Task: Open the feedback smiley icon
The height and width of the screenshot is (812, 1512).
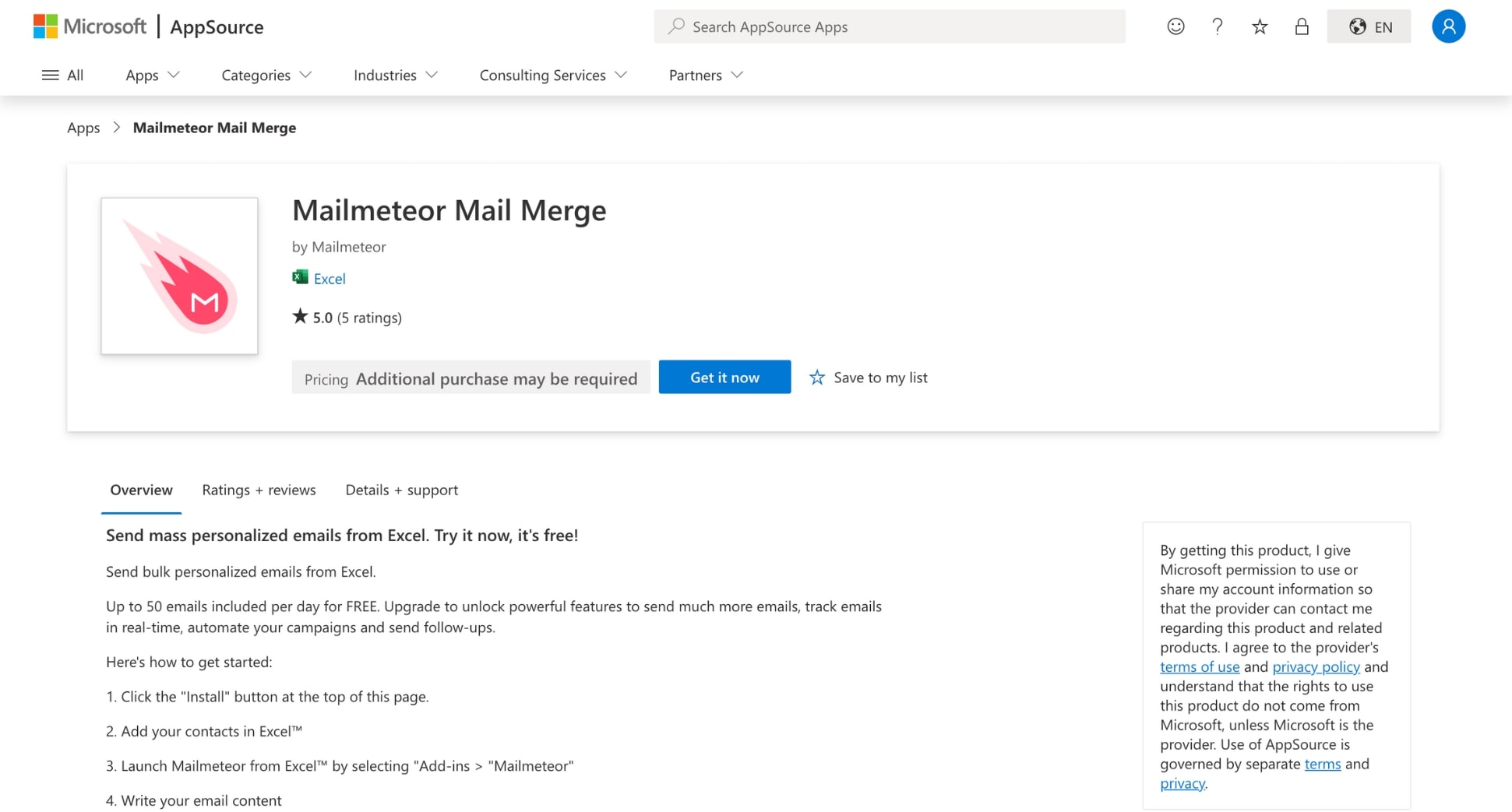Action: pyautogui.click(x=1175, y=26)
